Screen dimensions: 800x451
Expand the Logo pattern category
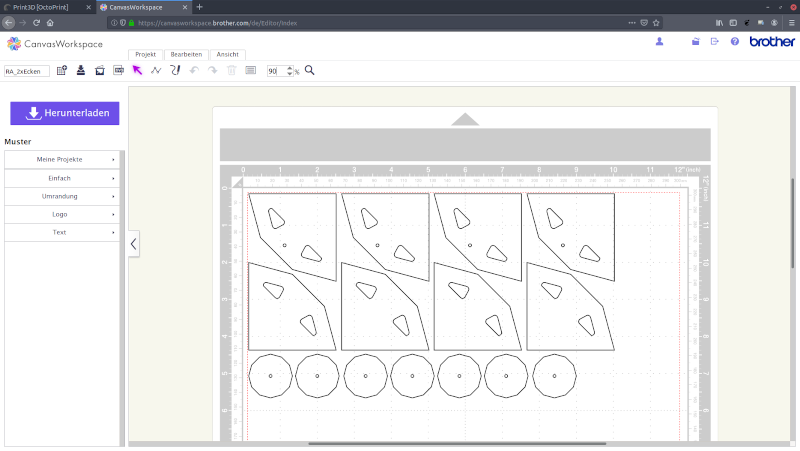[x=61, y=214]
